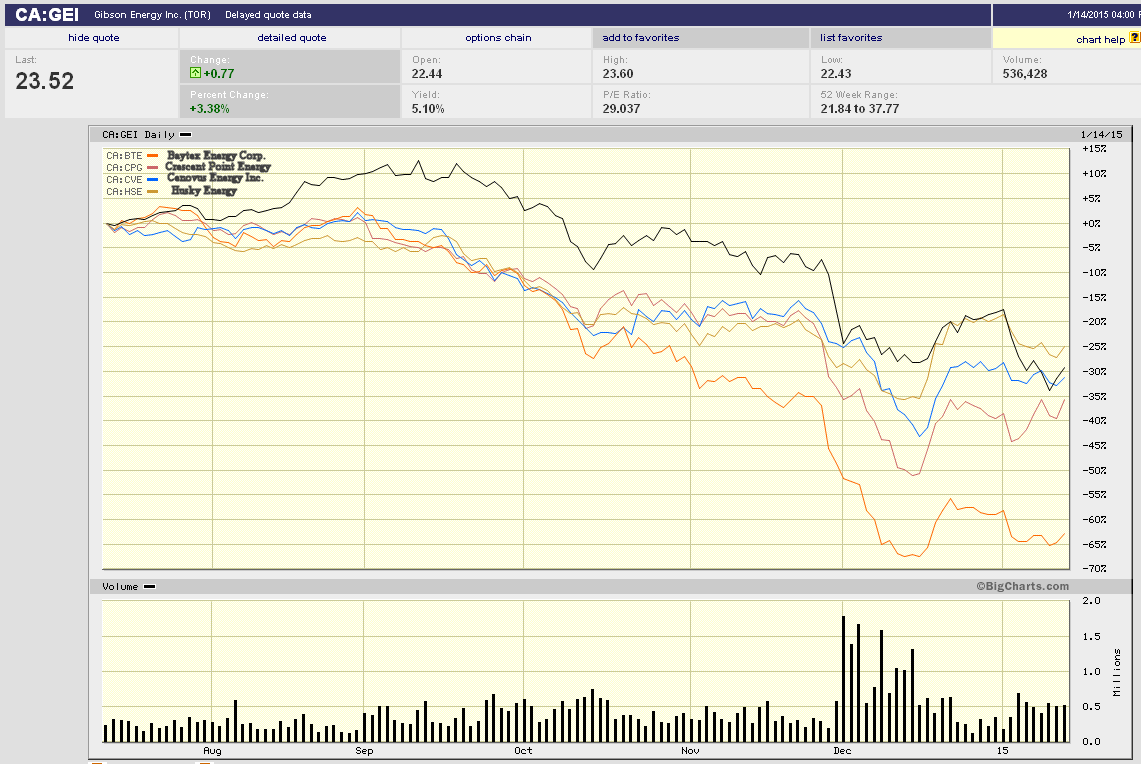Click the black CA:GEI legend line marker
This screenshot has height=764, width=1141.
pyautogui.click(x=186, y=135)
